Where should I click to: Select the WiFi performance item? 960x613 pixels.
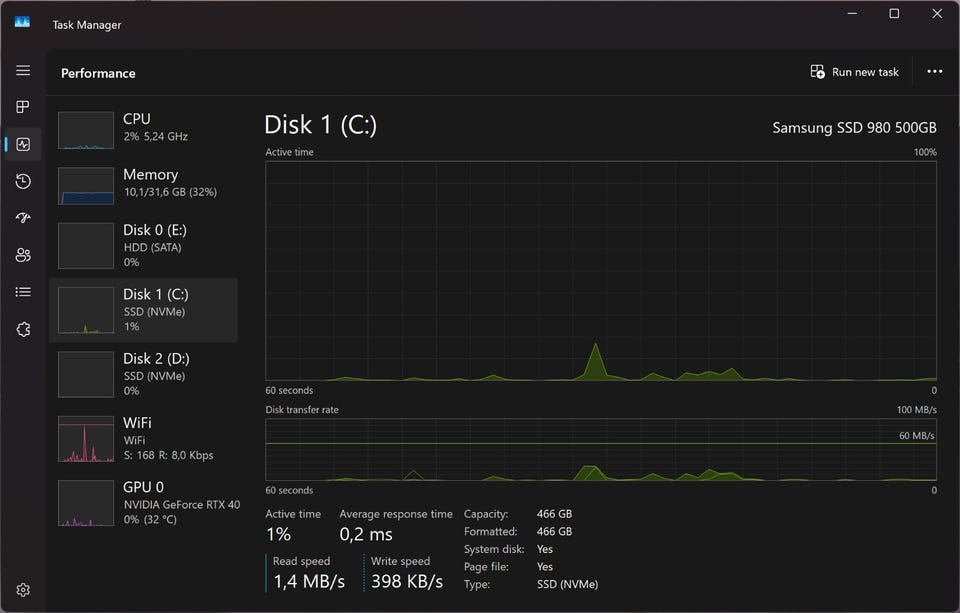[144, 438]
